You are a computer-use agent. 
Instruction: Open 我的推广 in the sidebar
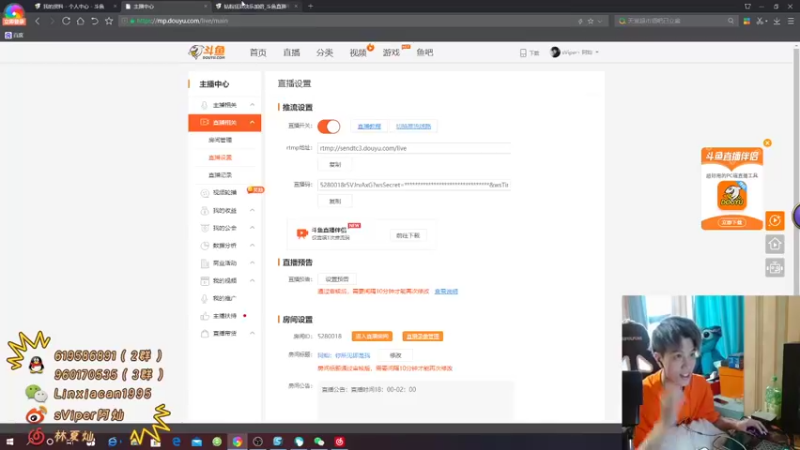point(224,298)
